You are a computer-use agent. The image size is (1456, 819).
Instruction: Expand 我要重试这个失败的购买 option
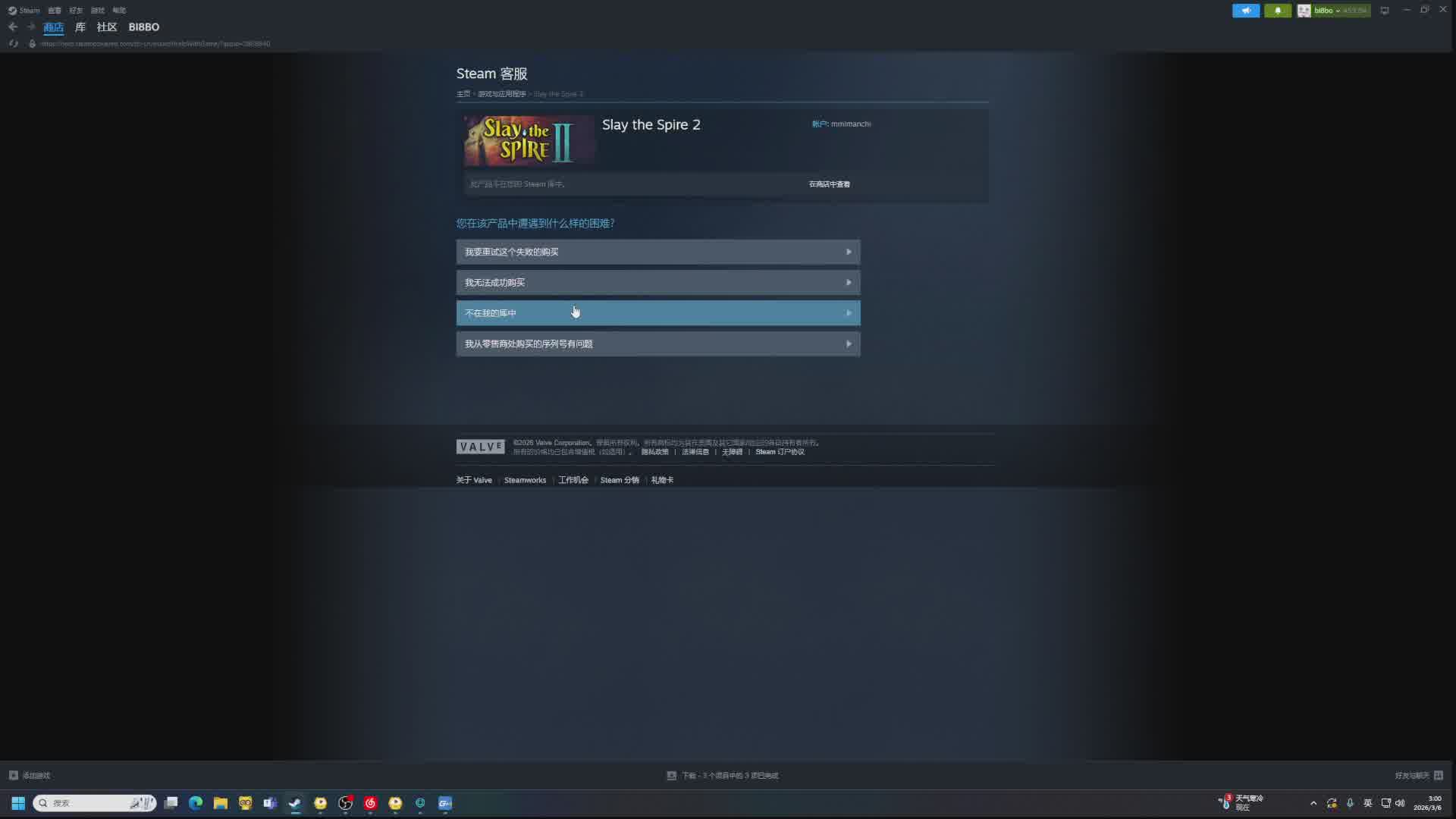[657, 252]
